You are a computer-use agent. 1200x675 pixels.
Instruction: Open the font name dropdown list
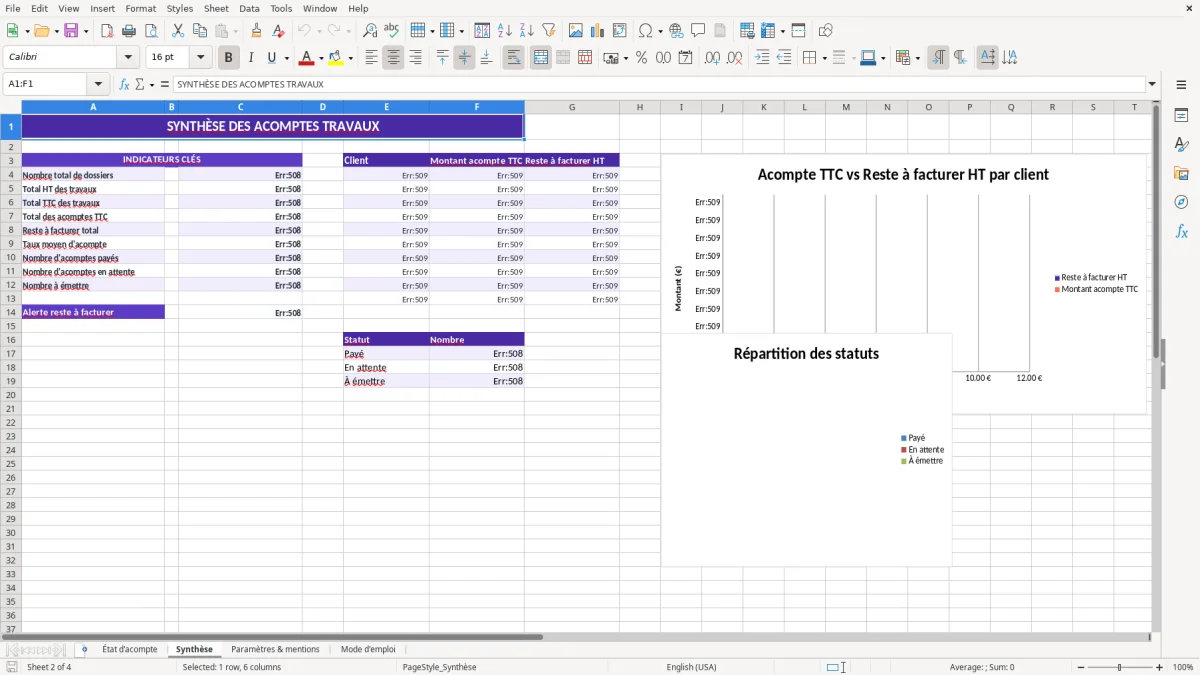(x=128, y=58)
